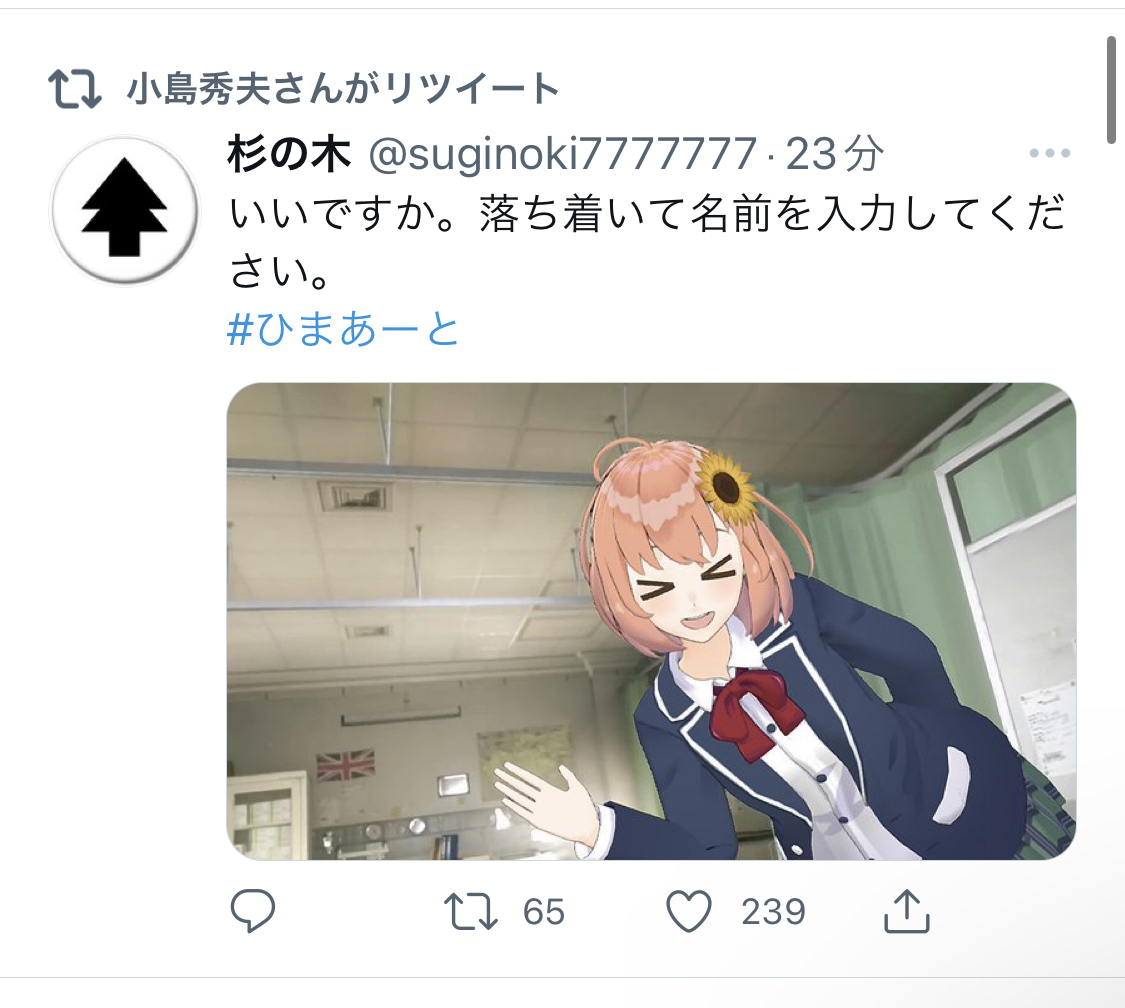Image resolution: width=1125 pixels, height=1008 pixels.
Task: Open the 23分 timestamp
Action: tap(835, 154)
